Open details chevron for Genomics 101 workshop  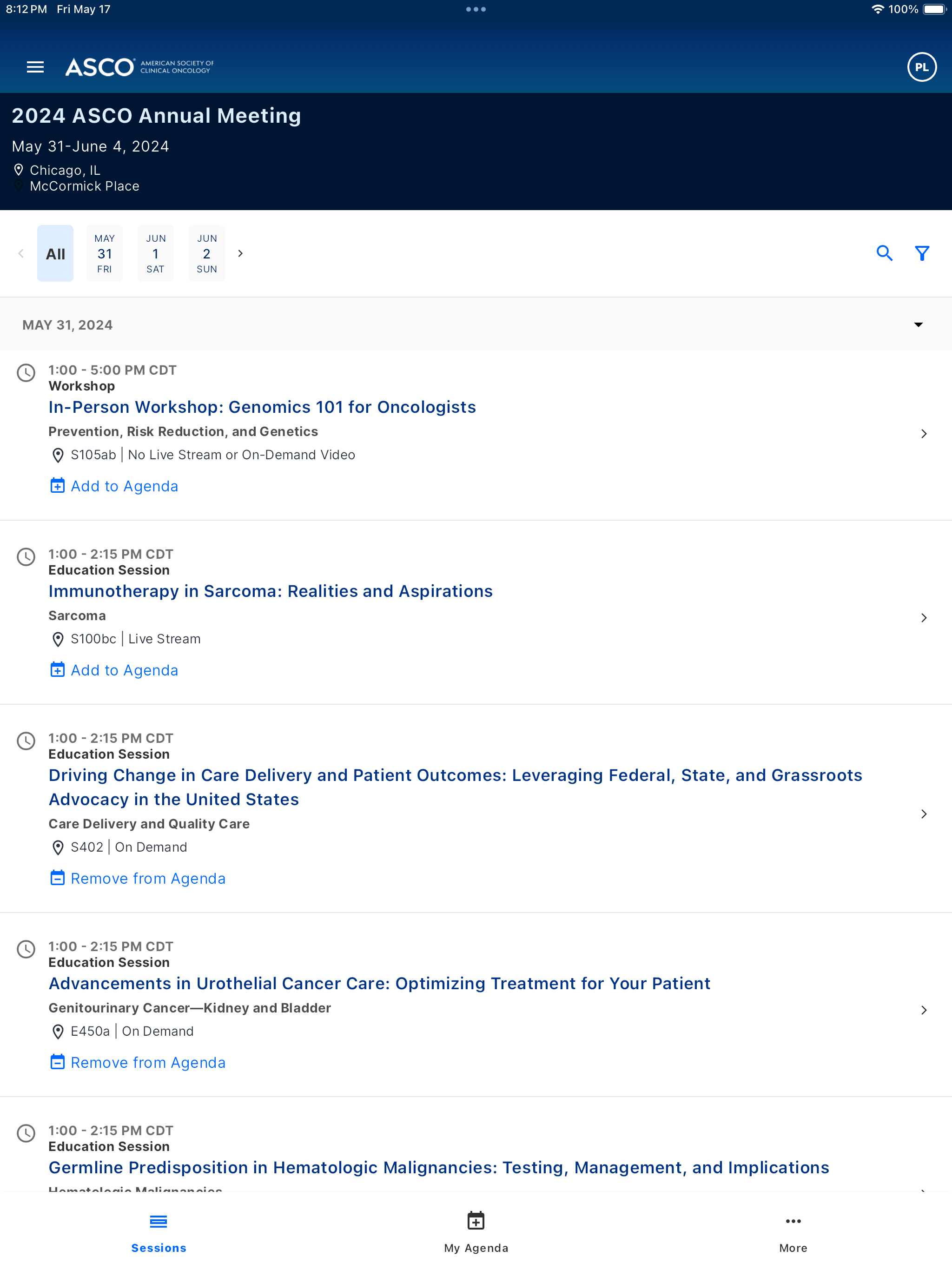(923, 434)
